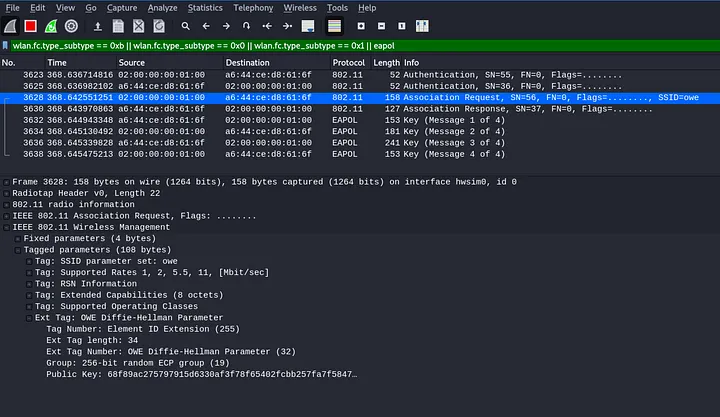Image resolution: width=720 pixels, height=417 pixels.
Task: Start capturing packets with the shark fin icon
Action: coord(10,25)
